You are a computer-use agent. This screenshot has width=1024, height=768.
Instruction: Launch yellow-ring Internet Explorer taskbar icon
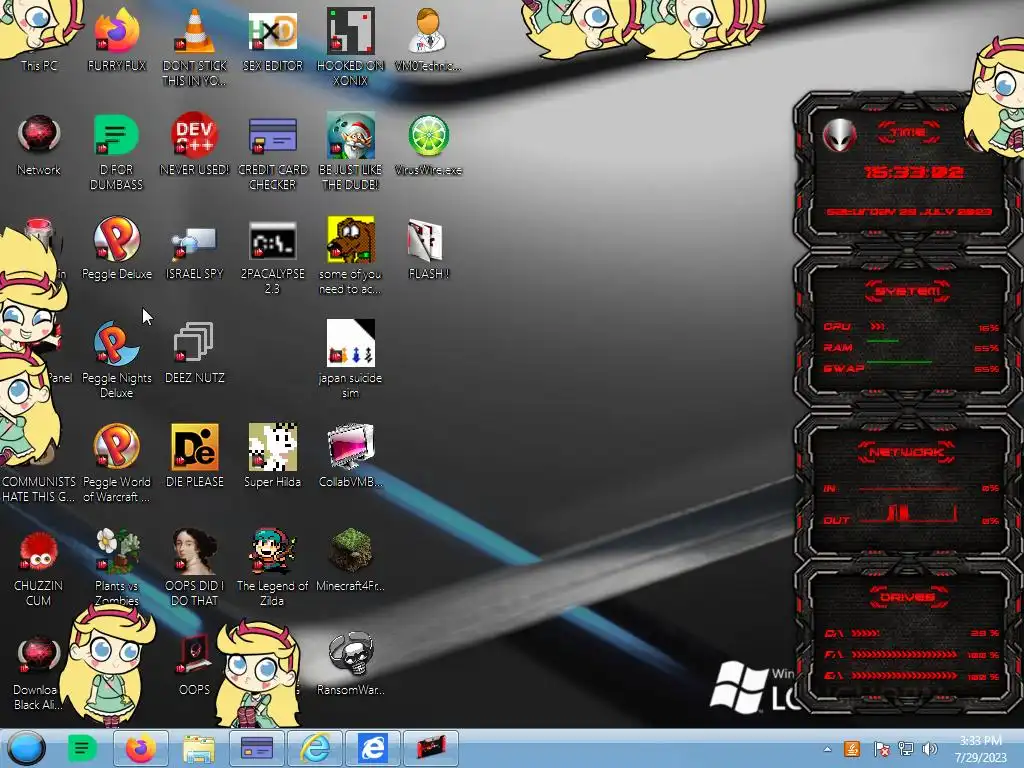click(x=315, y=748)
